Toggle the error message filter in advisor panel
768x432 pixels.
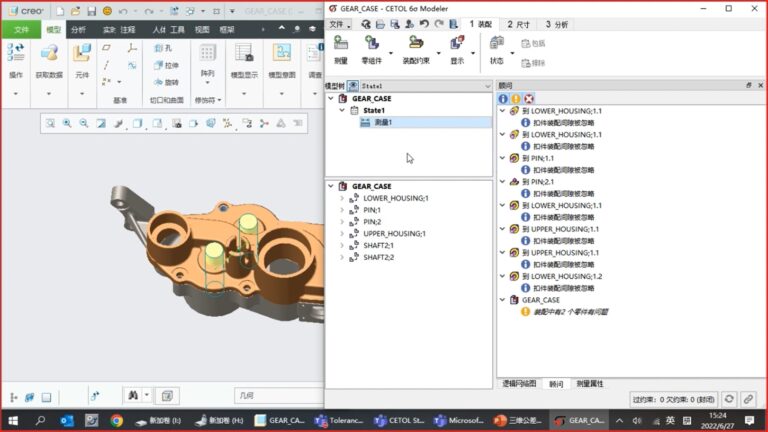click(x=528, y=98)
